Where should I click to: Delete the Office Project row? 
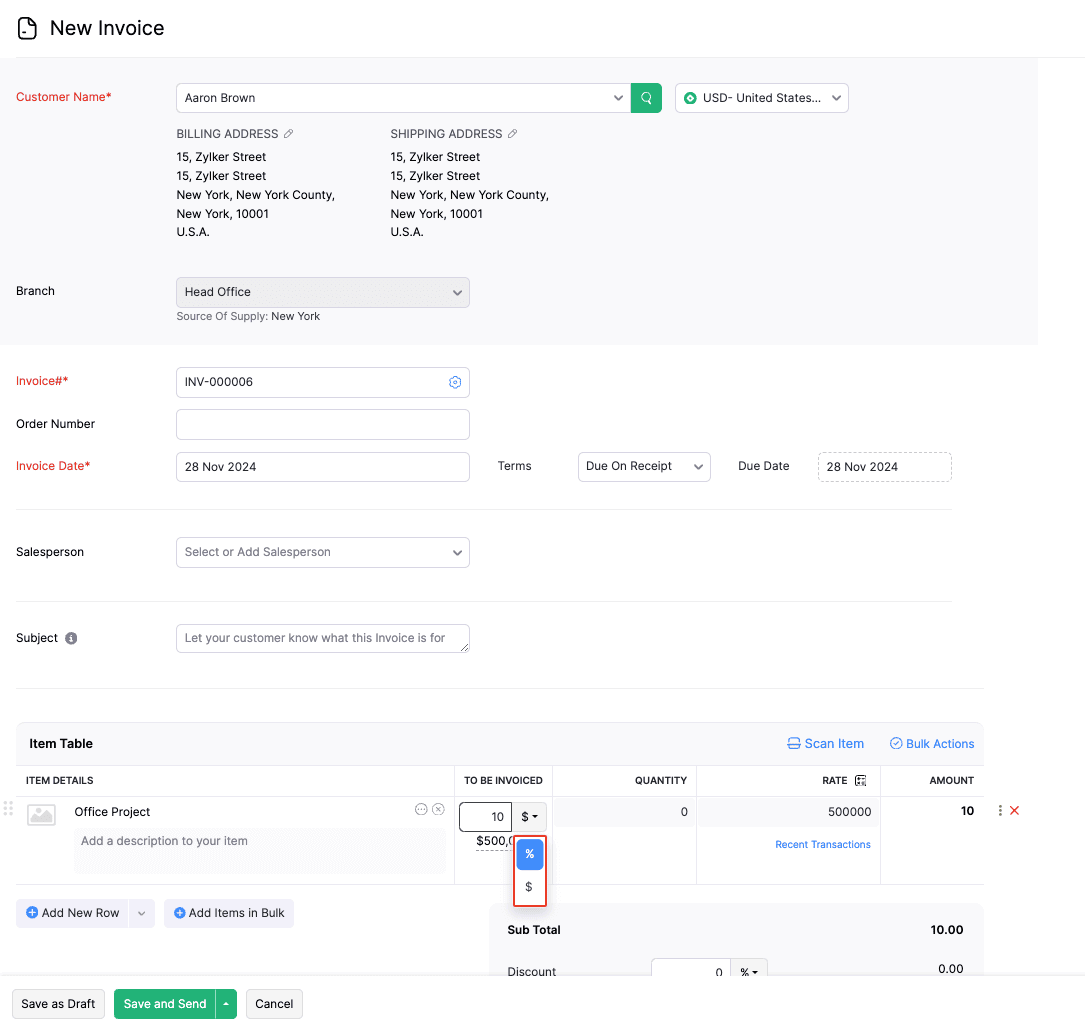[x=1014, y=811]
